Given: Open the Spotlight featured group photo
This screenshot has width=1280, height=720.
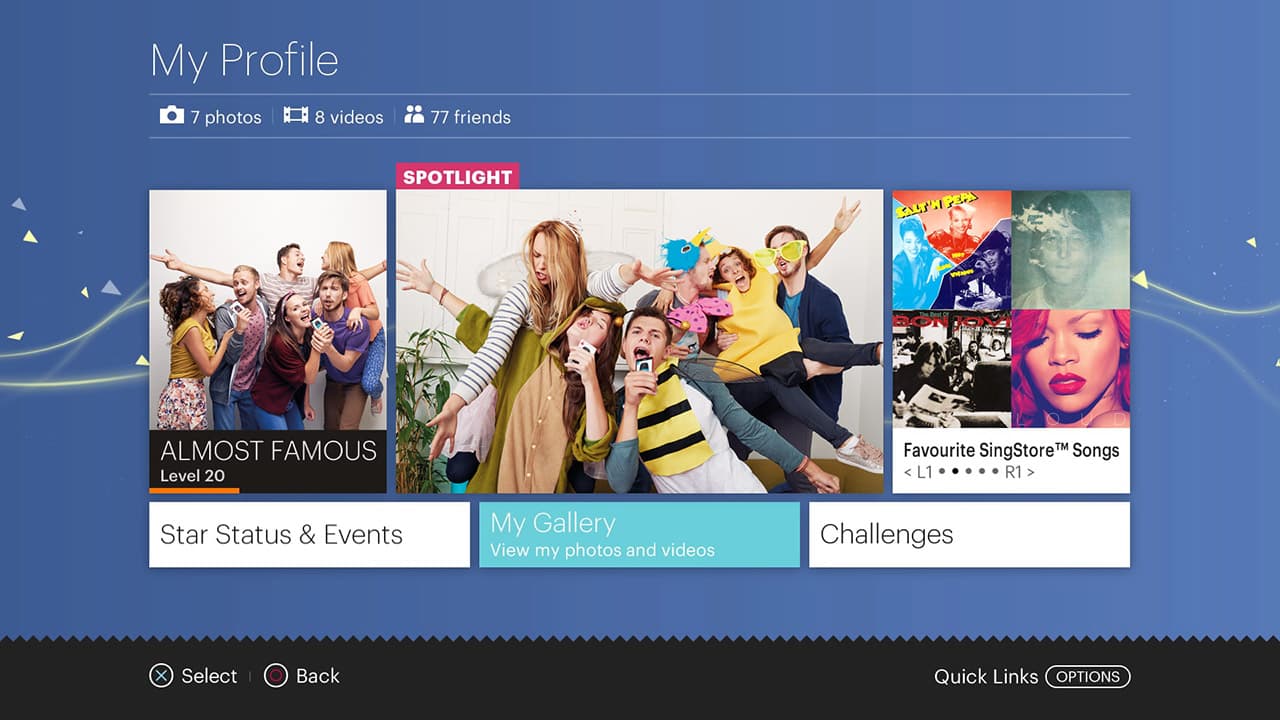Looking at the screenshot, I should coord(639,341).
